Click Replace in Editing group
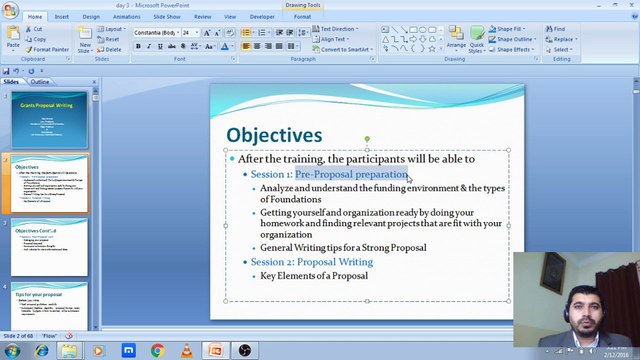Image resolution: width=640 pixels, height=360 pixels. point(562,39)
